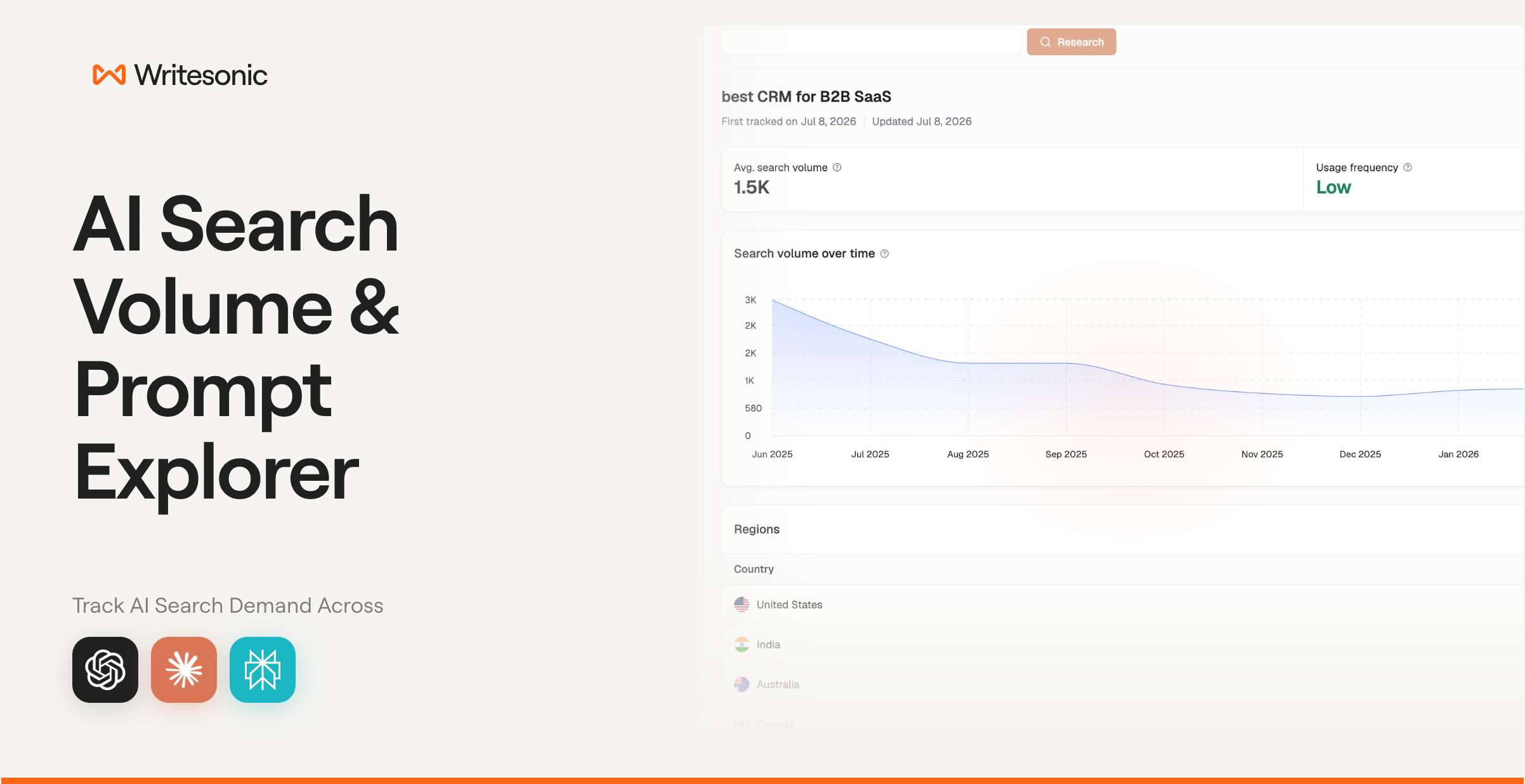Click the Sep 2025 axis label
The image size is (1525, 784).
pyautogui.click(x=1066, y=454)
